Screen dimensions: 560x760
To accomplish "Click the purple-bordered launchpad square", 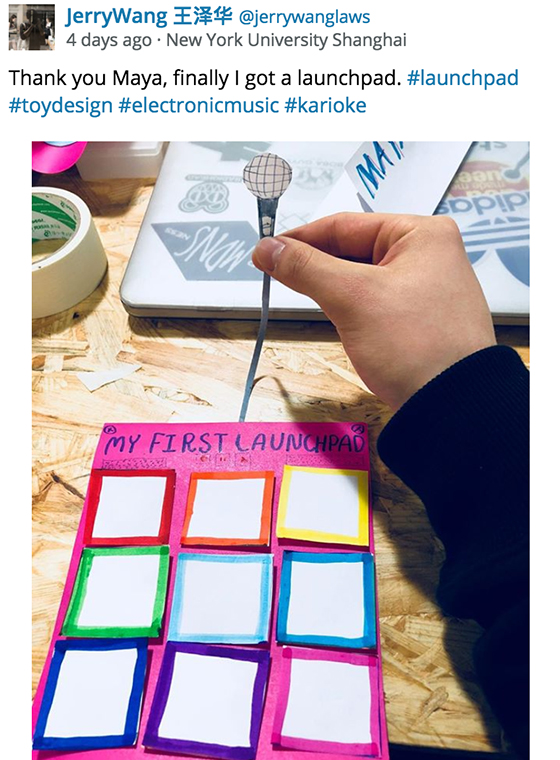I will 208,700.
